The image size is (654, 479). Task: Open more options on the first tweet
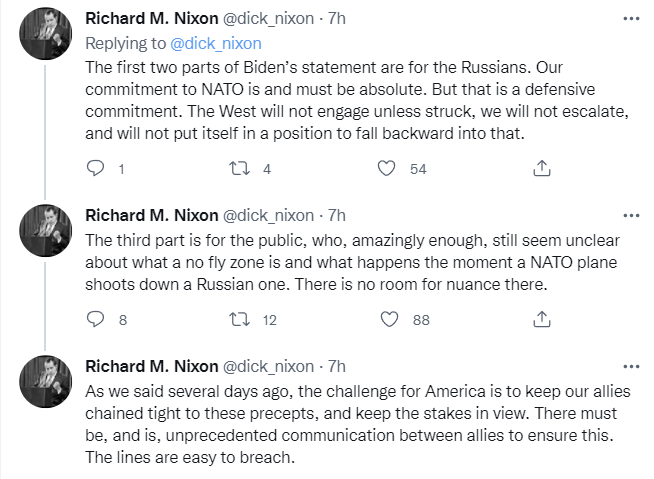coord(630,17)
